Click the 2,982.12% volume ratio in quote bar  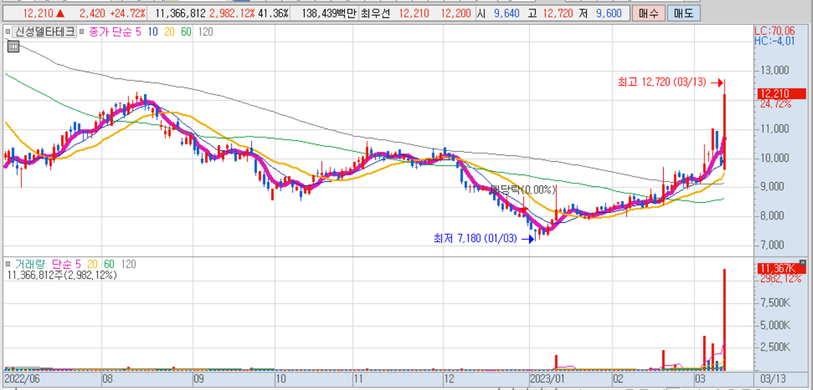click(231, 13)
